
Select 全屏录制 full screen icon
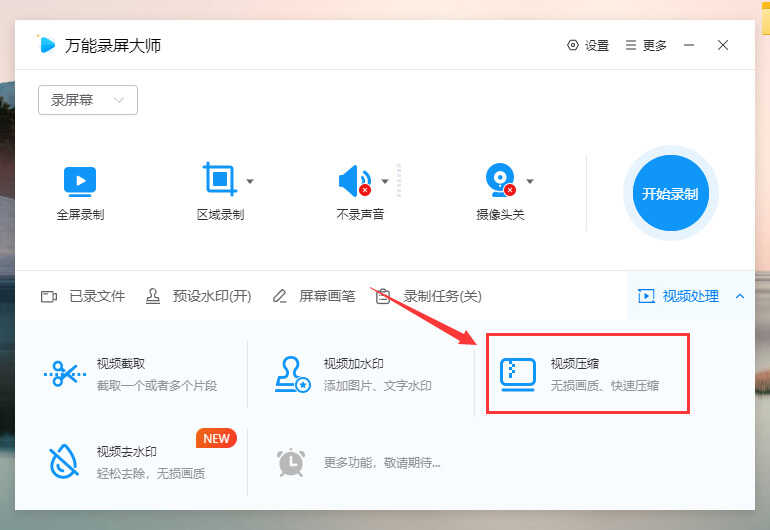click(x=80, y=181)
